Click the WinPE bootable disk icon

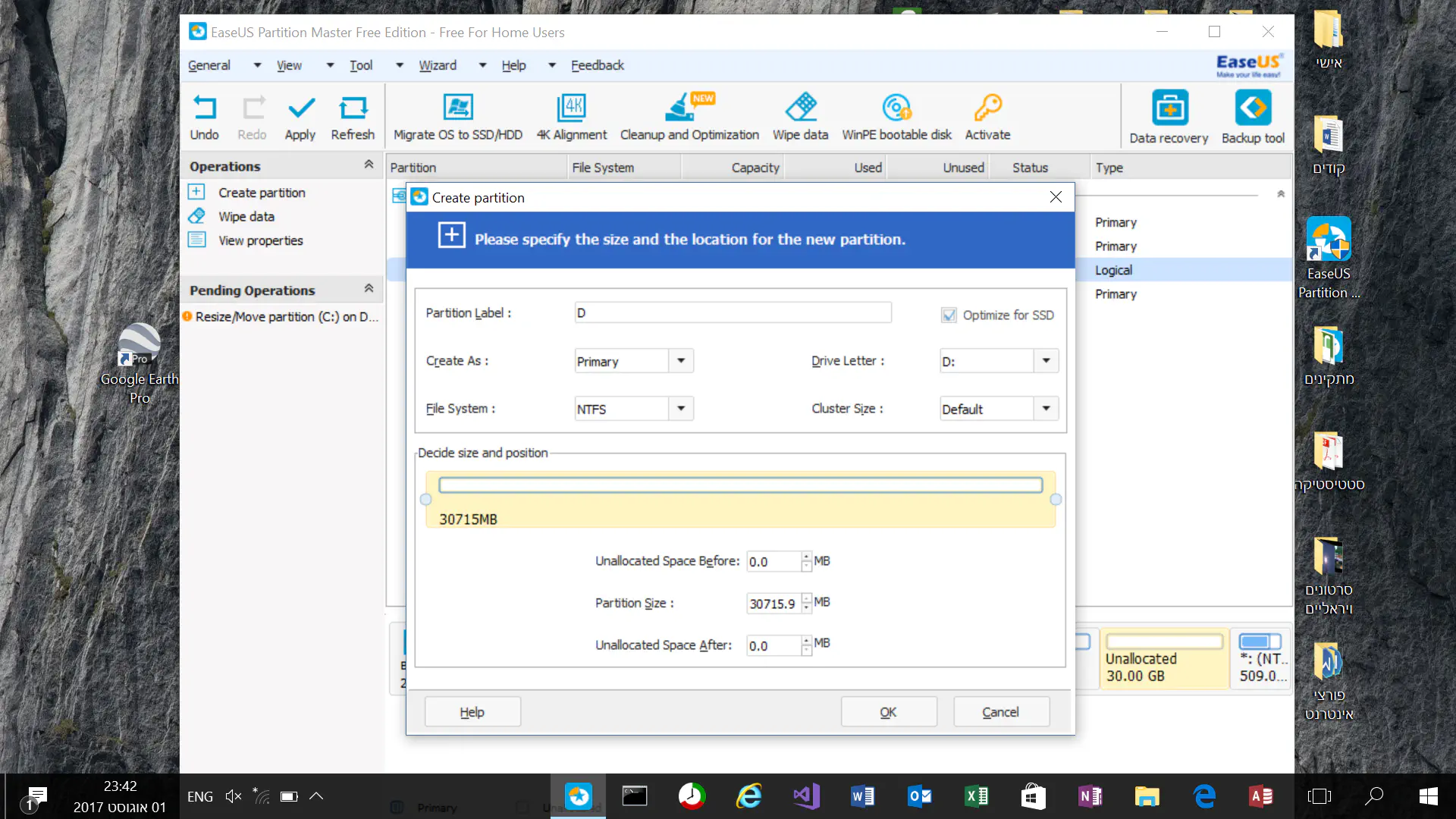896,108
